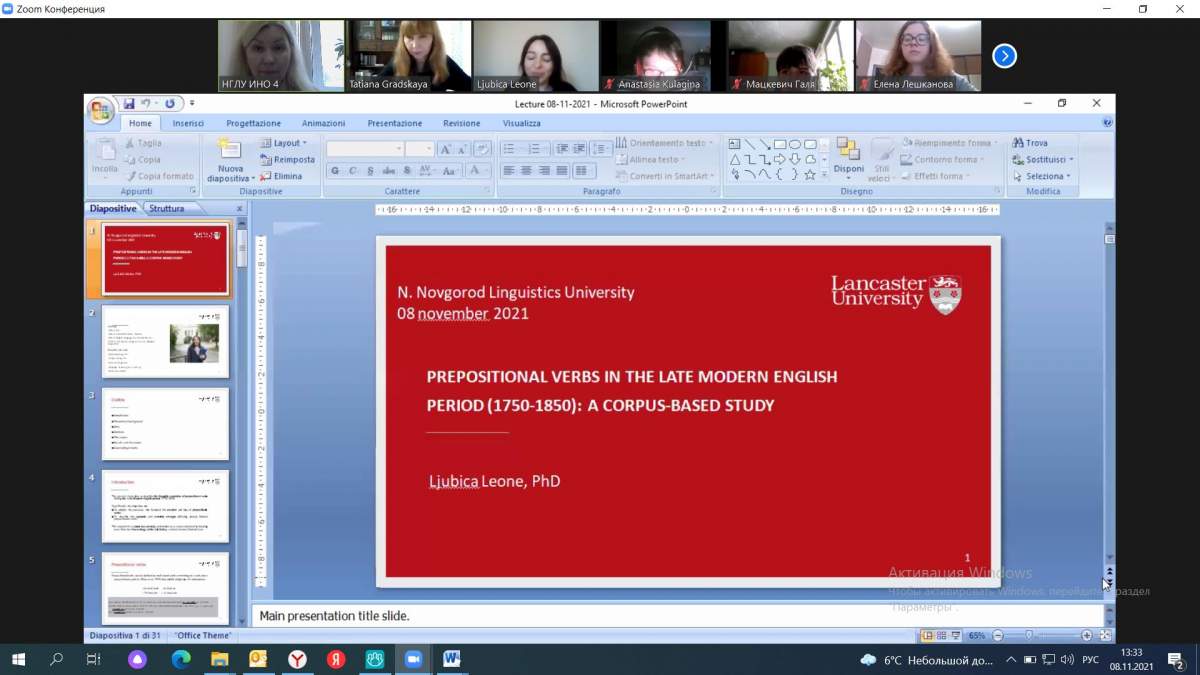Toggle text shadow formatting
1200x675 pixels.
pyautogui.click(x=406, y=171)
